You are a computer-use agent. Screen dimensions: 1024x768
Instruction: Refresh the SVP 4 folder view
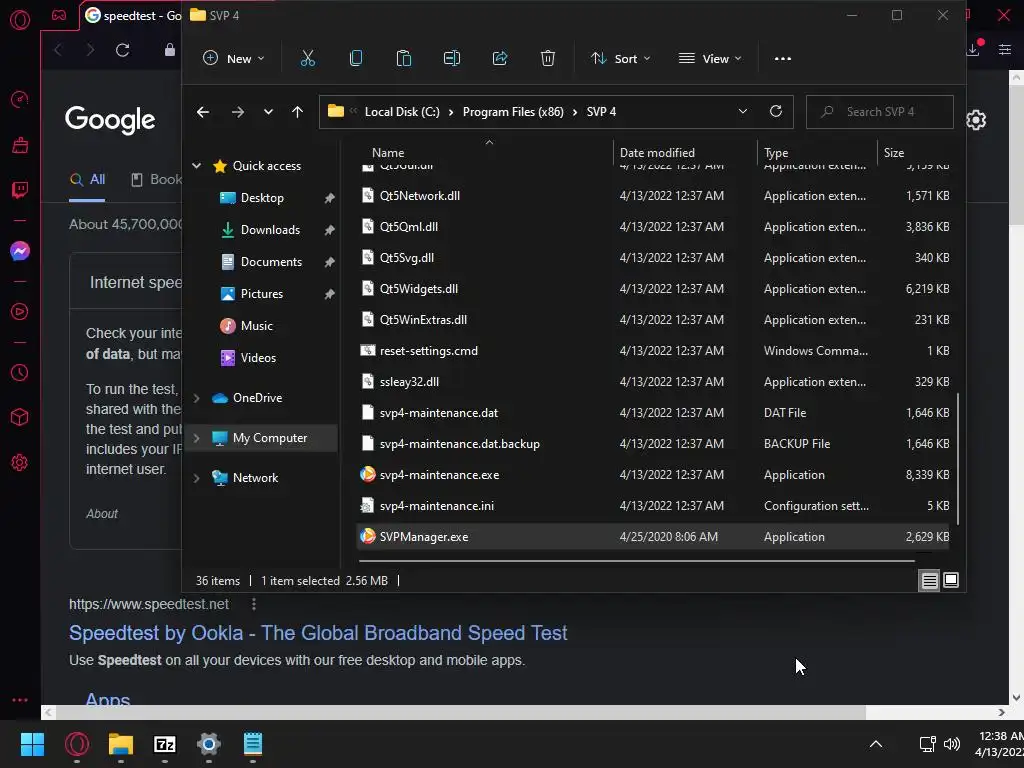[x=776, y=111]
